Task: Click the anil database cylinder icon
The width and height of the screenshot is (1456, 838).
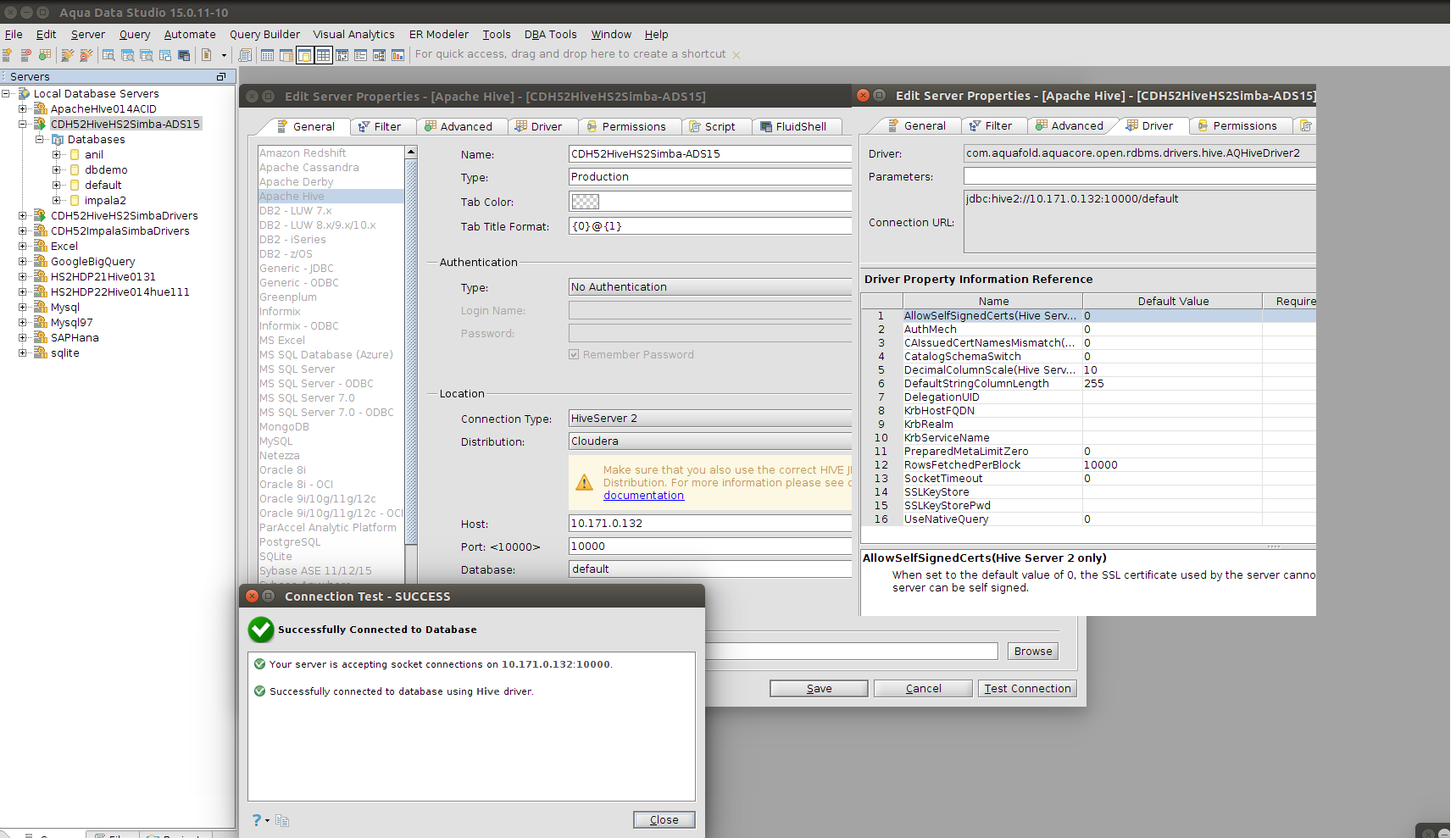Action: tap(75, 154)
